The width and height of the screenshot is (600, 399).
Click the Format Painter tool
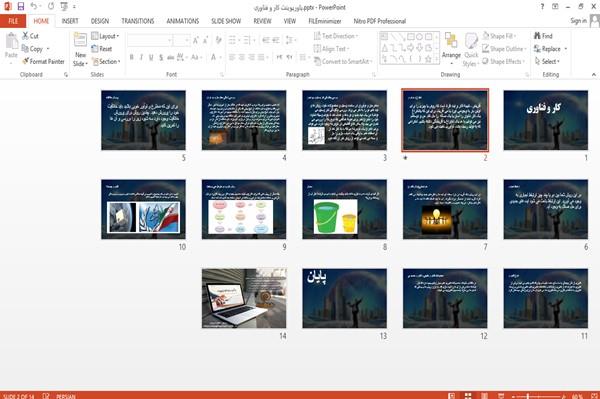click(43, 61)
